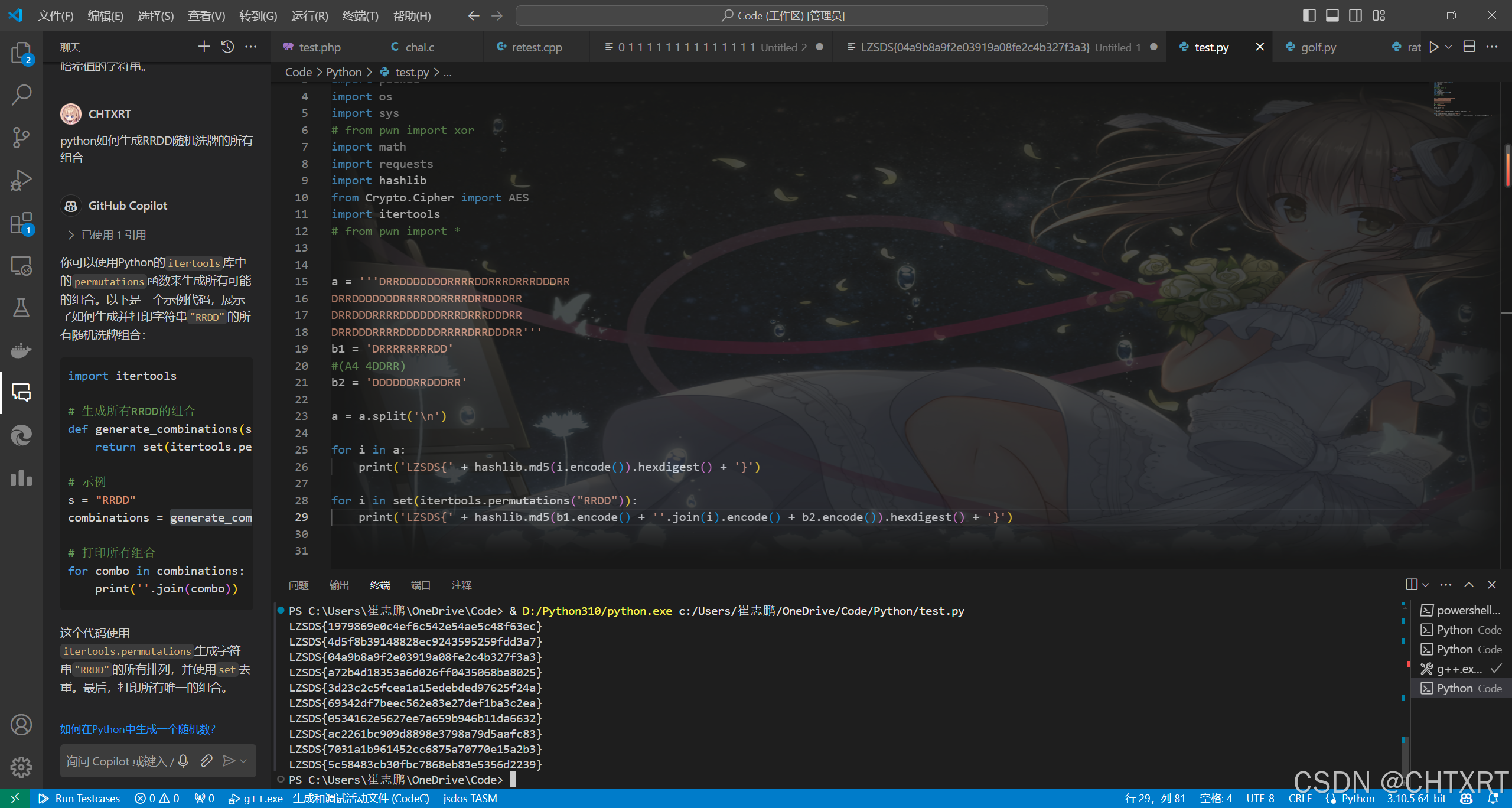Switch to the chal.c editor tab

(419, 47)
